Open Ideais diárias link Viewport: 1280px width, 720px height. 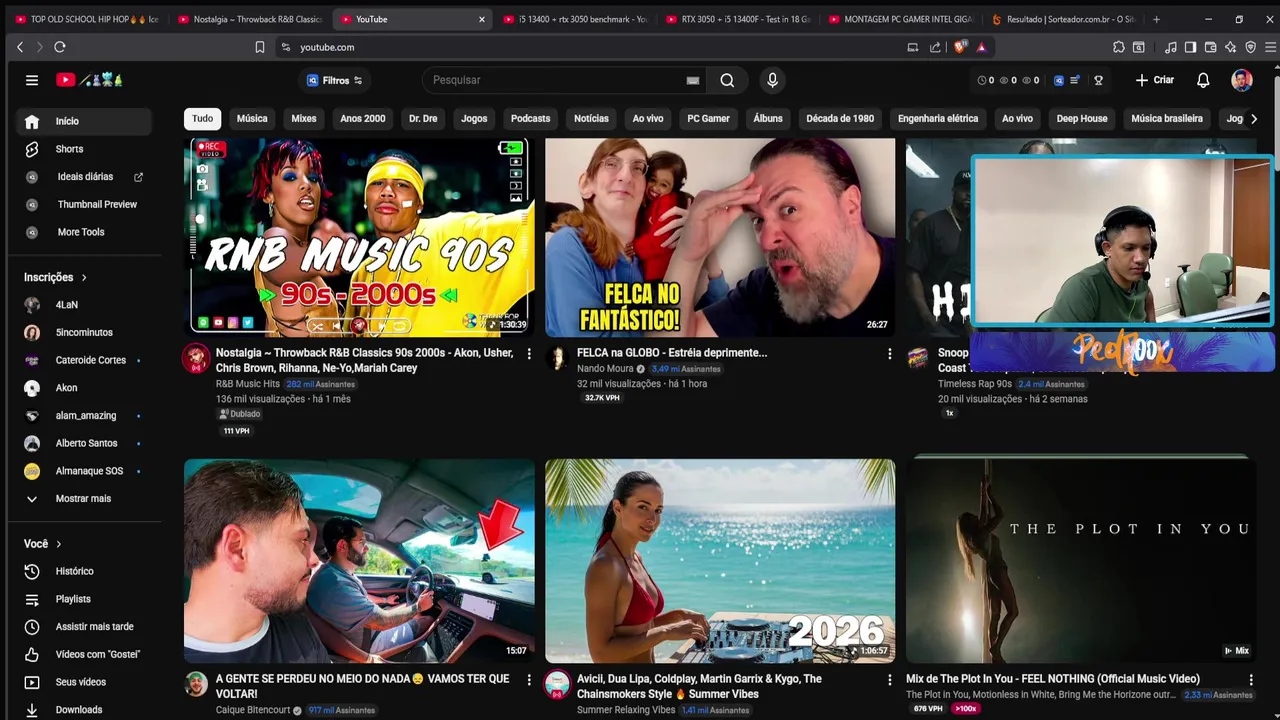(84, 177)
